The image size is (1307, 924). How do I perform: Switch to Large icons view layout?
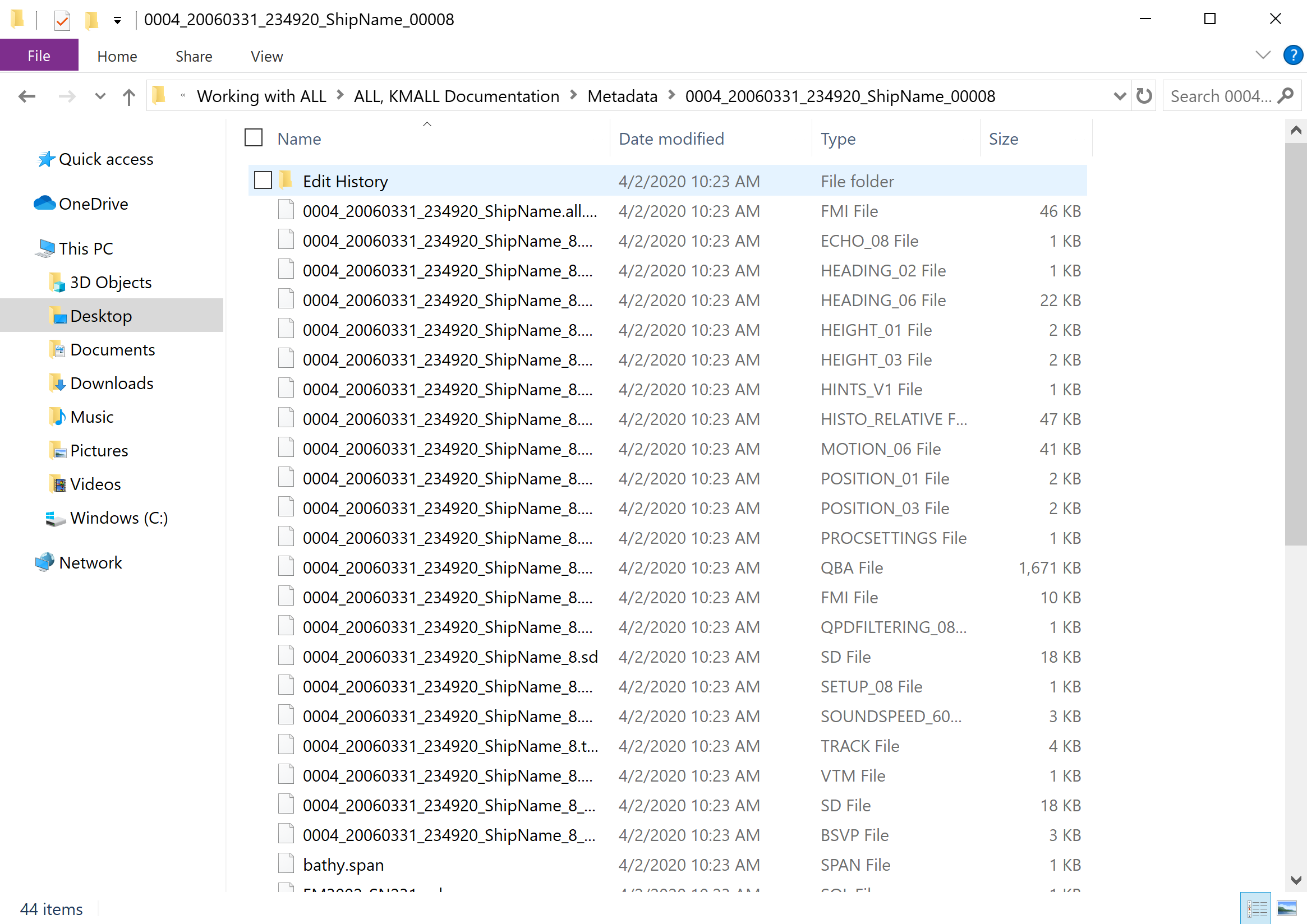pyautogui.click(x=1286, y=908)
